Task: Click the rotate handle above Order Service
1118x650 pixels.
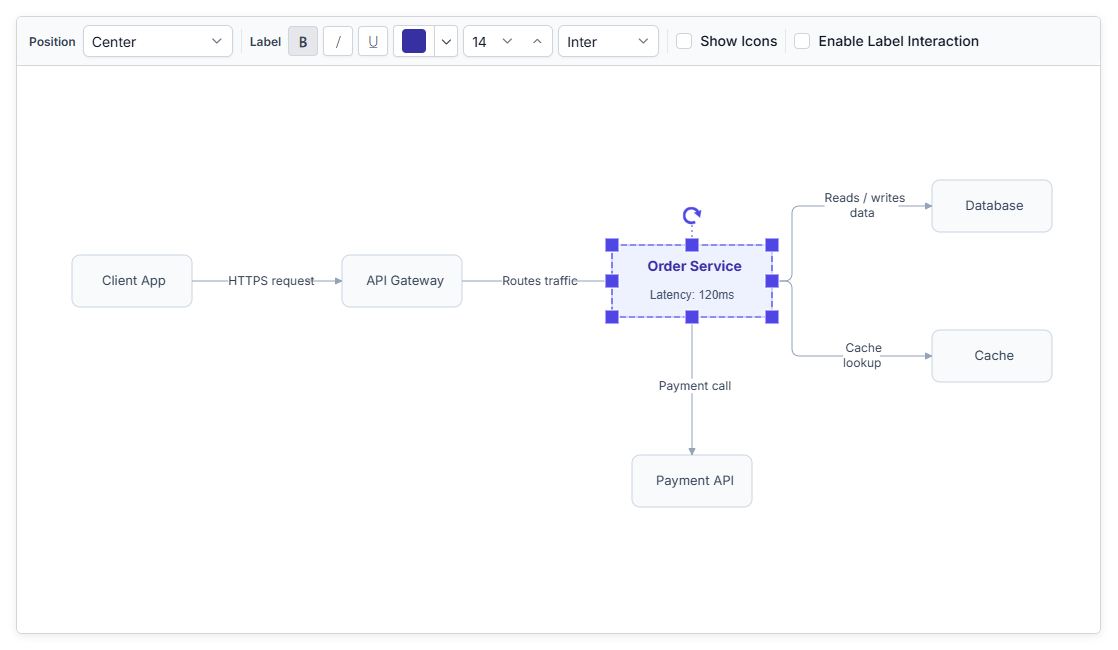Action: [x=692, y=215]
